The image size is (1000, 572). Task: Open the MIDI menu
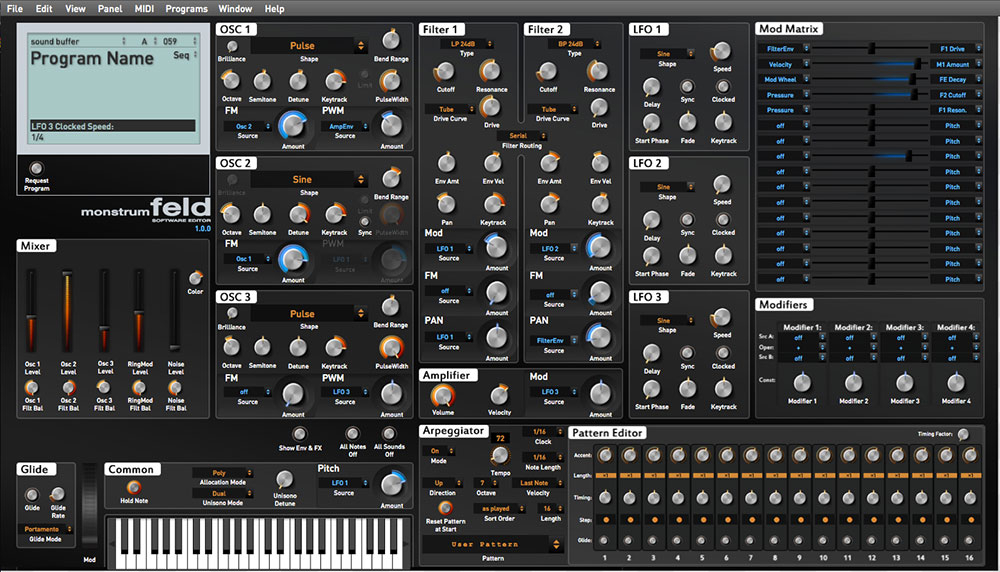[x=145, y=8]
